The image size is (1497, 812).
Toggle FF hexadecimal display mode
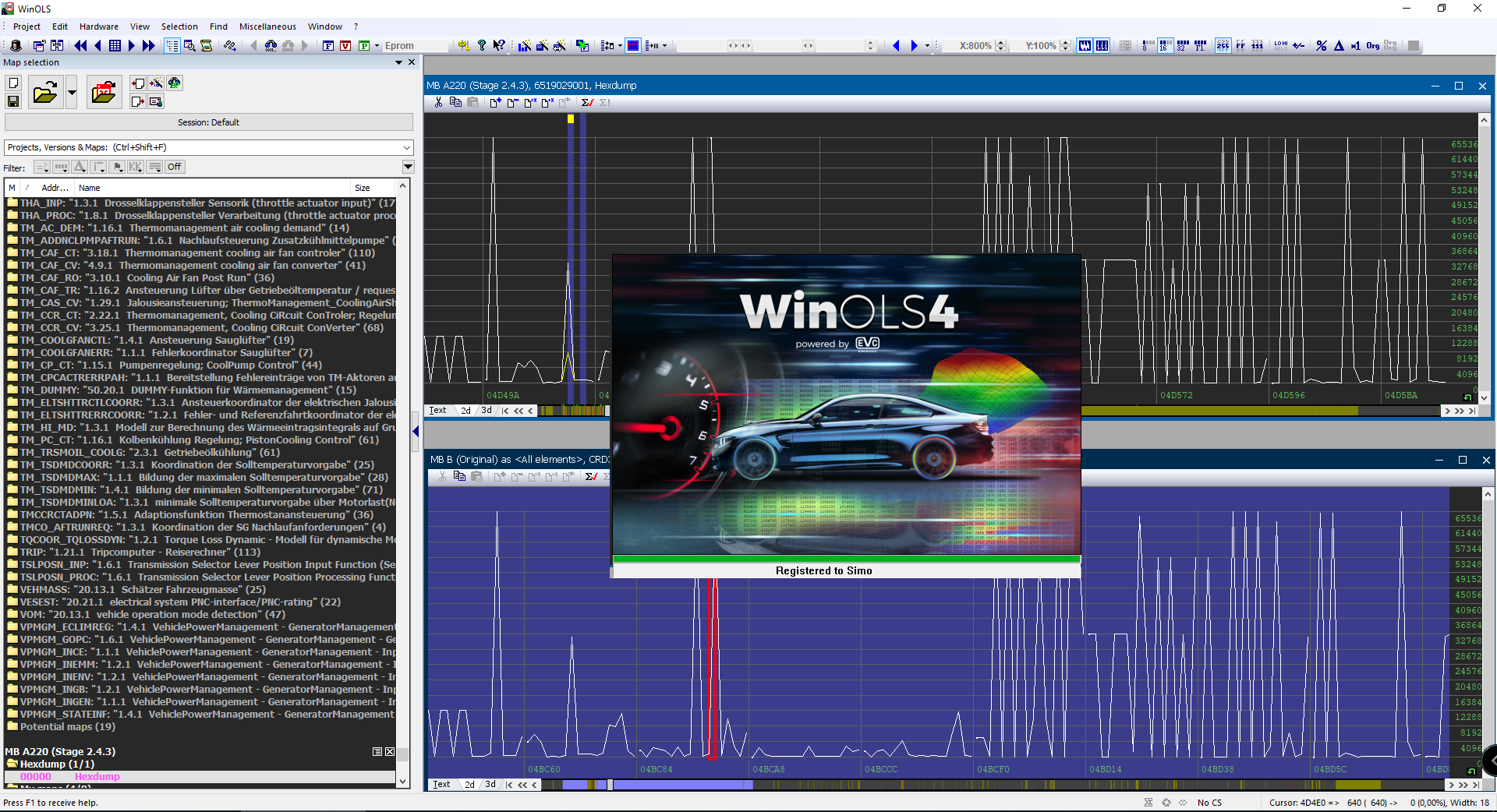(1240, 46)
